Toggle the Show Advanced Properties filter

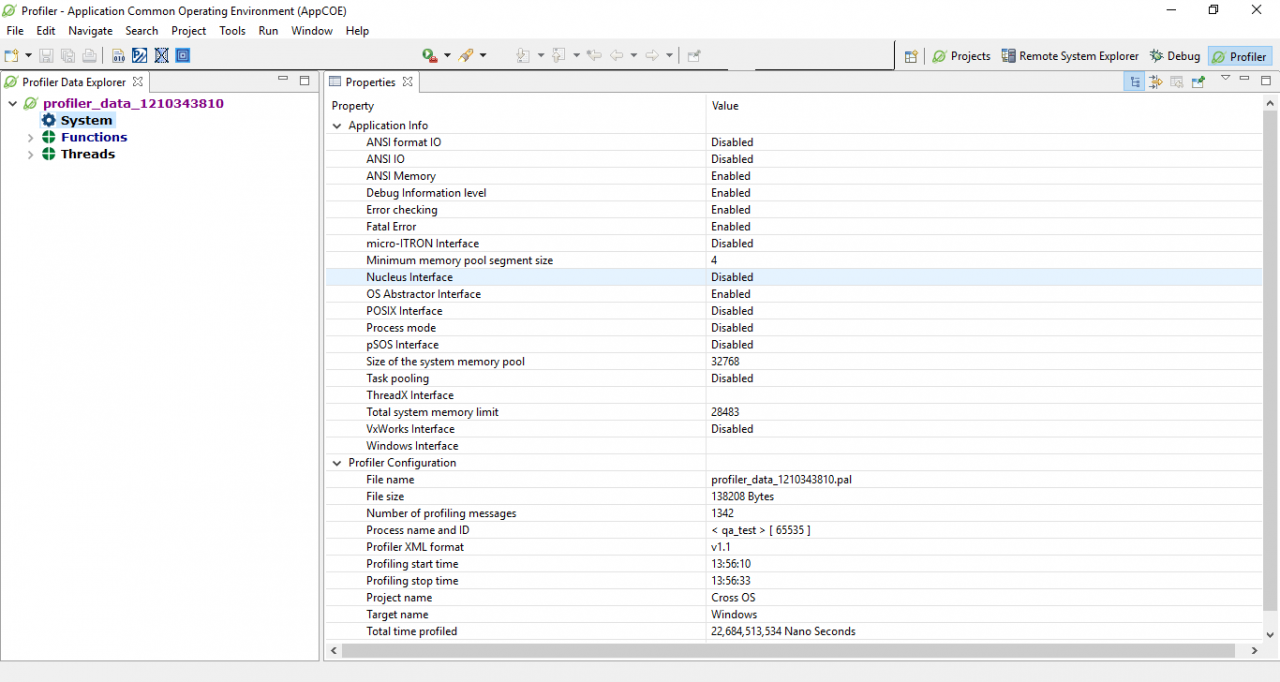tap(1156, 81)
